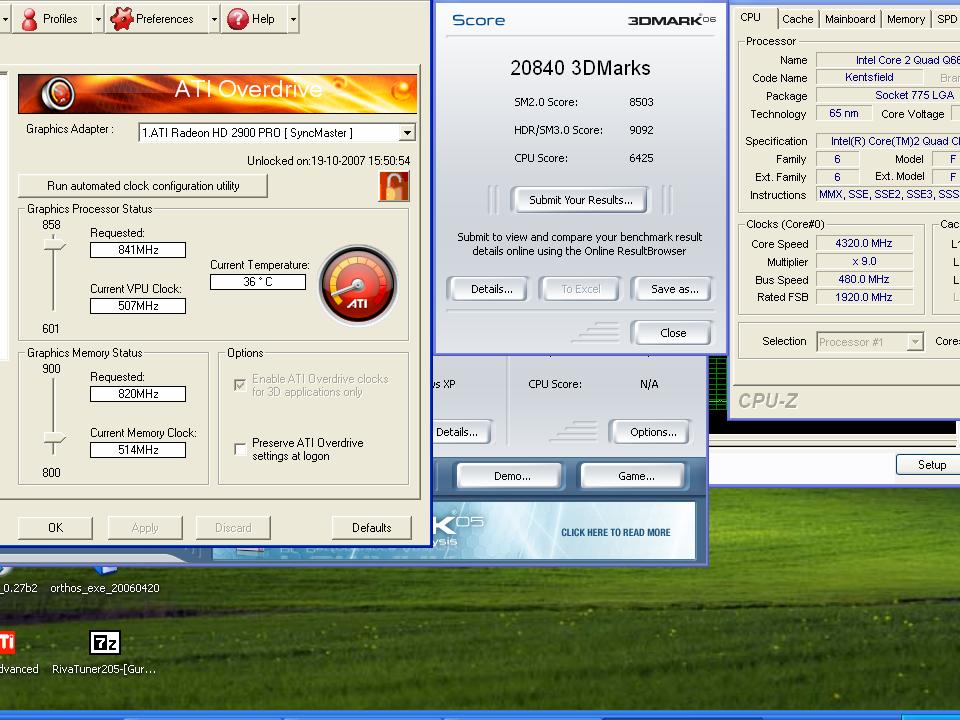Open the RivaTuner205 desktop shortcut

104,669
